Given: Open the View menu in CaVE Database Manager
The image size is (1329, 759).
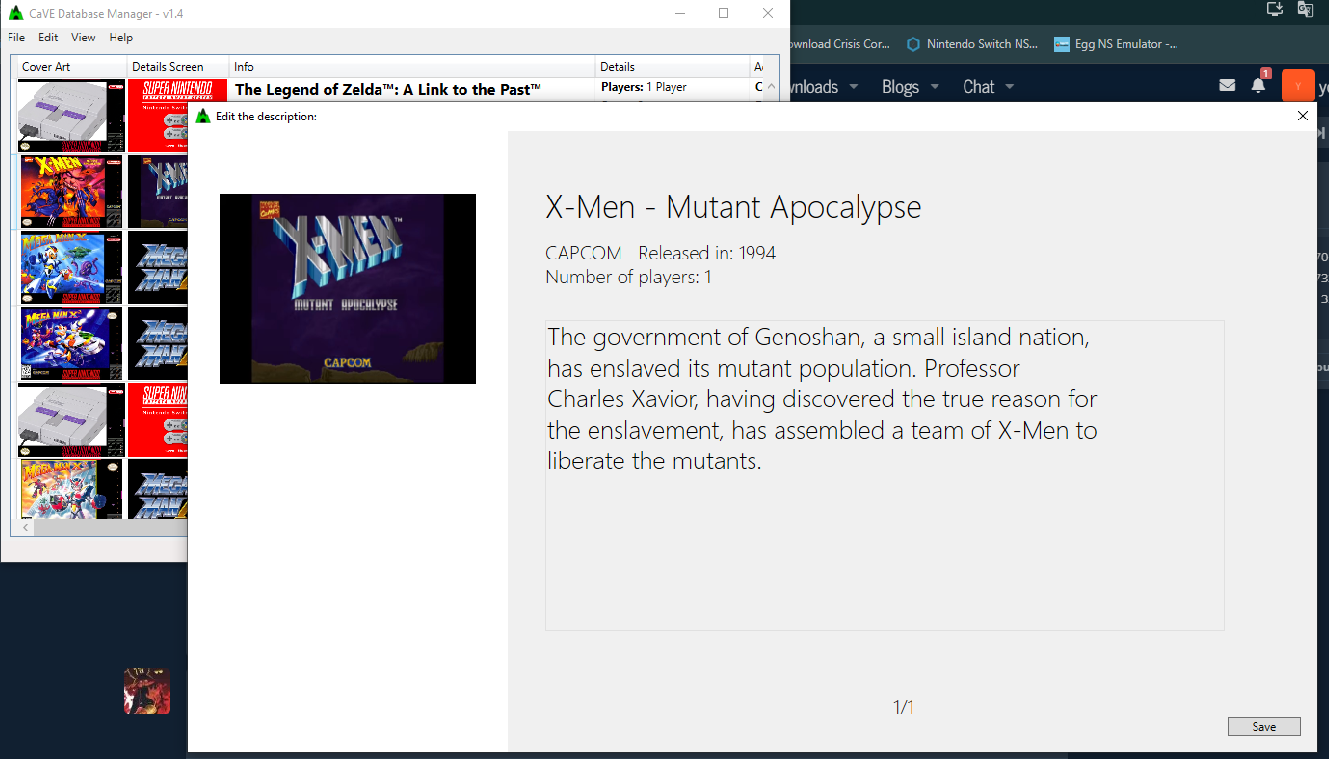Looking at the screenshot, I should [x=83, y=37].
